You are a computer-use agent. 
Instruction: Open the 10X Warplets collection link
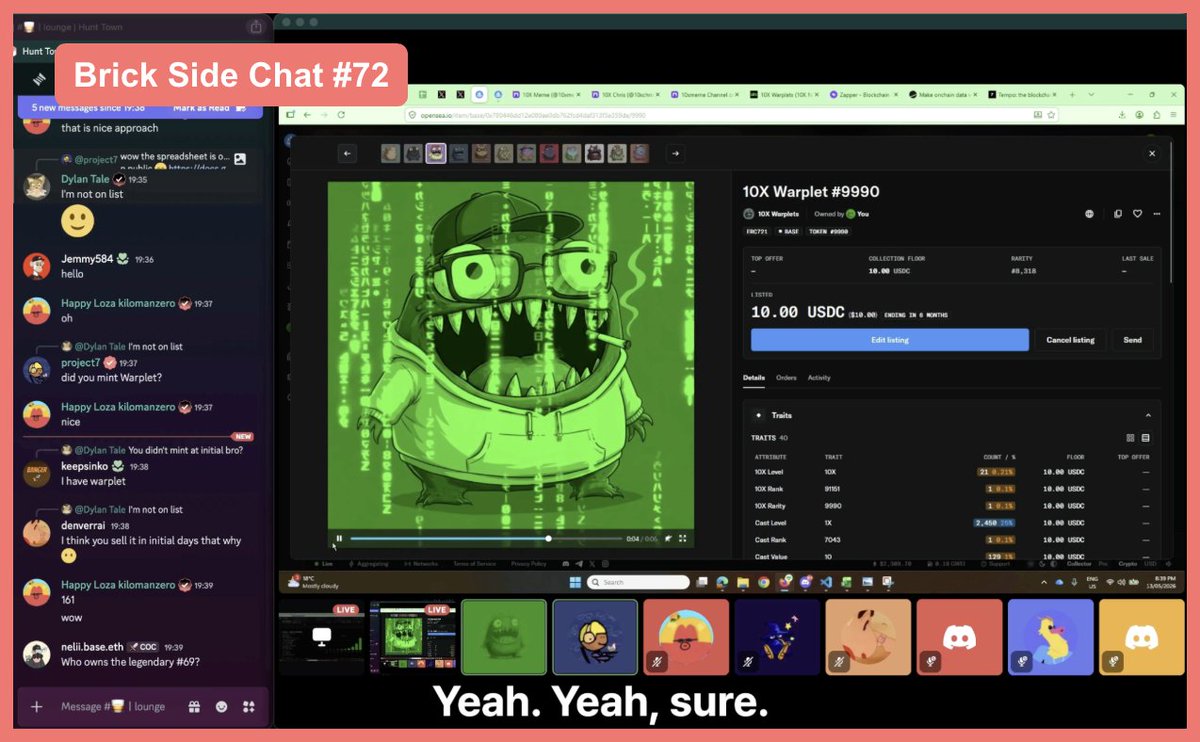pyautogui.click(x=778, y=214)
